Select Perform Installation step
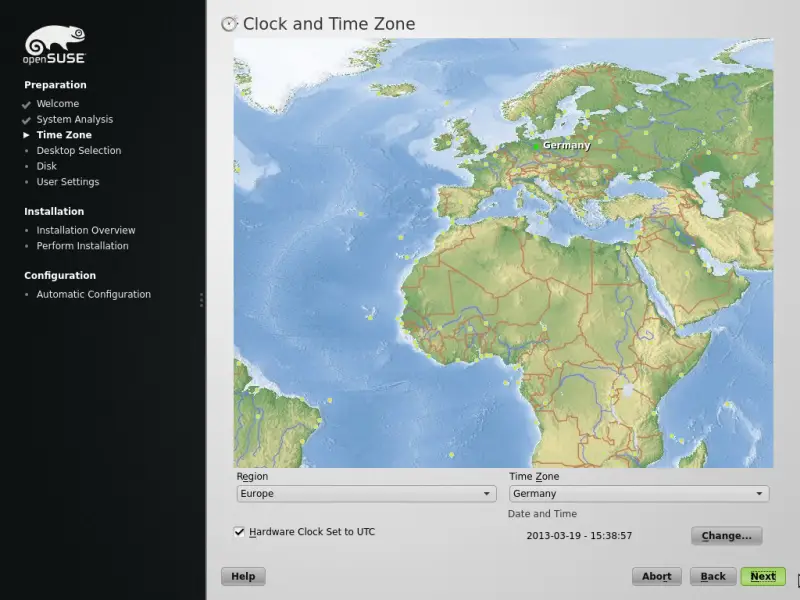 point(82,246)
